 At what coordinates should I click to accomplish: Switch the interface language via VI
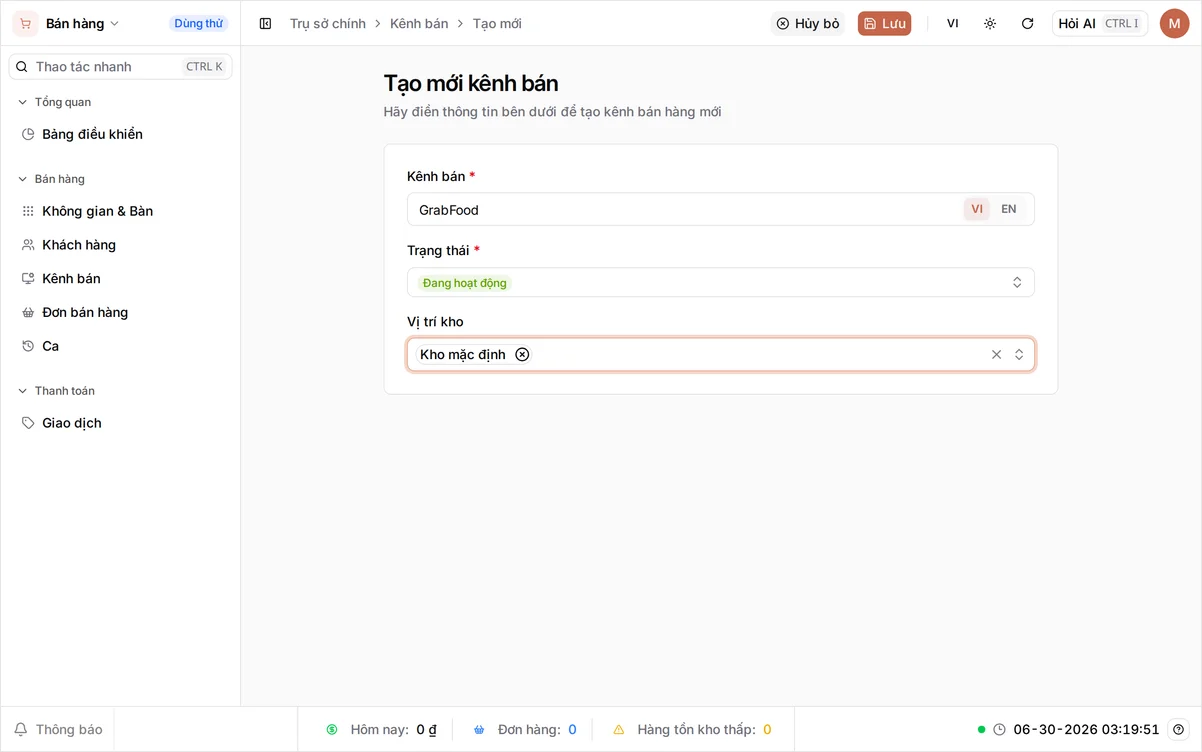(953, 23)
